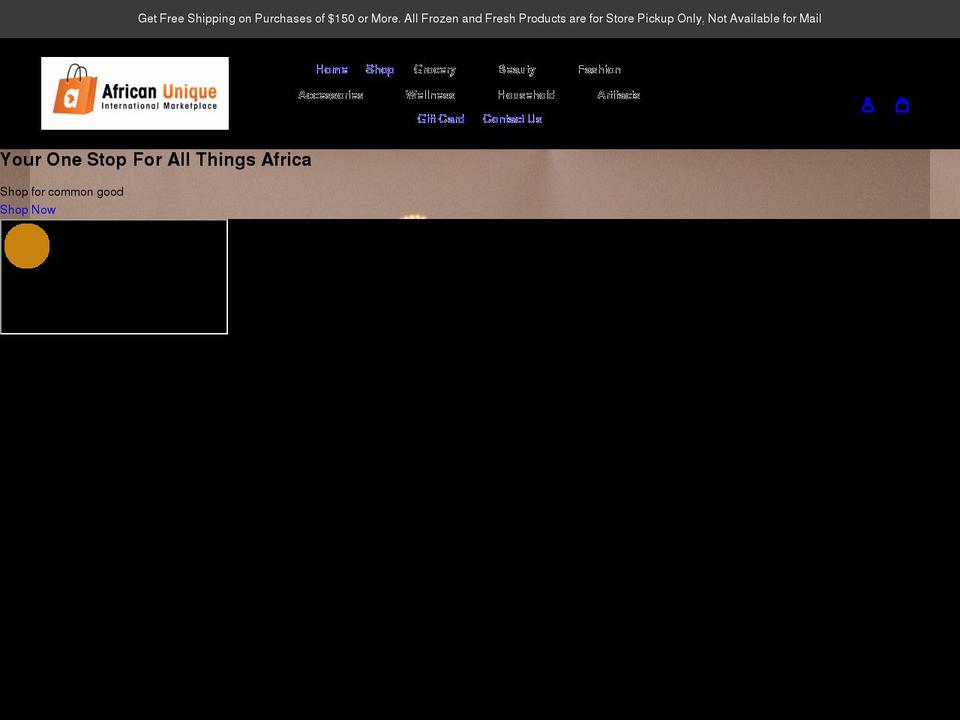Expand the Artifacts menu

tap(618, 94)
